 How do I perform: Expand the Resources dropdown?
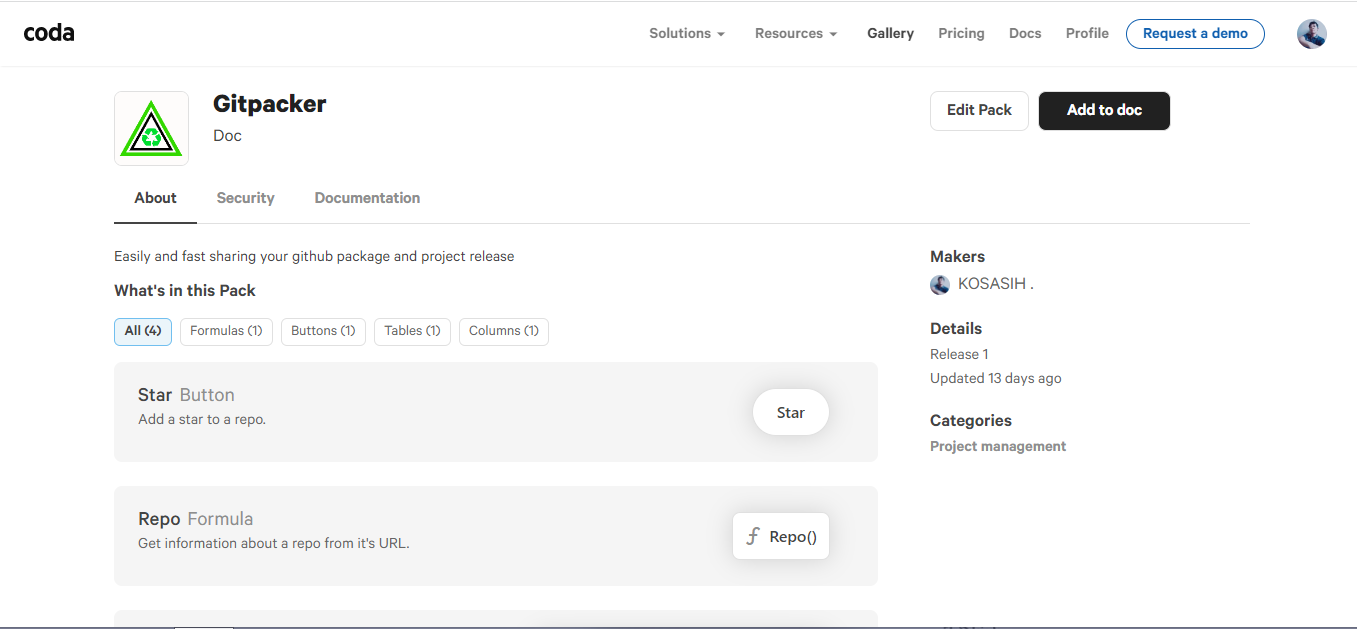pyautogui.click(x=796, y=33)
